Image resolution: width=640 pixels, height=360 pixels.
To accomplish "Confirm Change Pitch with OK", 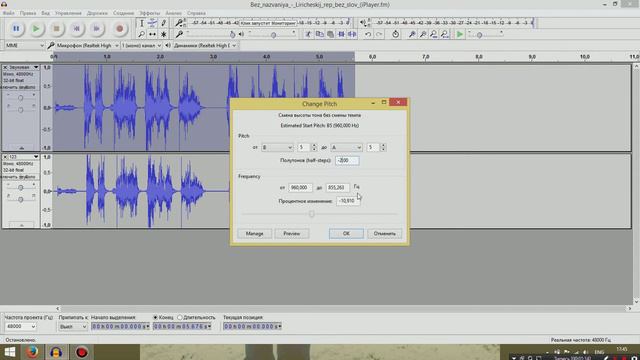I will (x=346, y=233).
